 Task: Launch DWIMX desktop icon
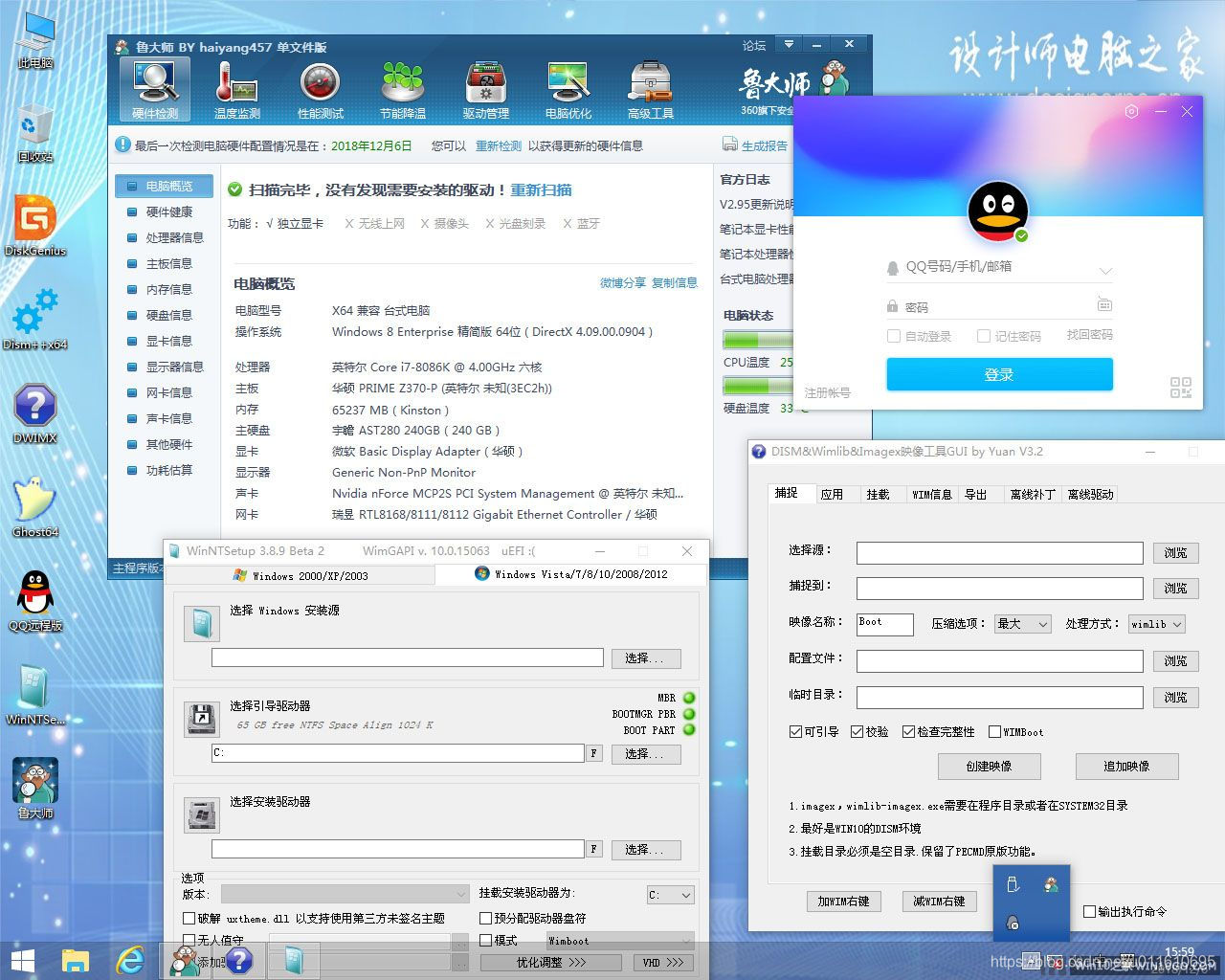tap(35, 413)
